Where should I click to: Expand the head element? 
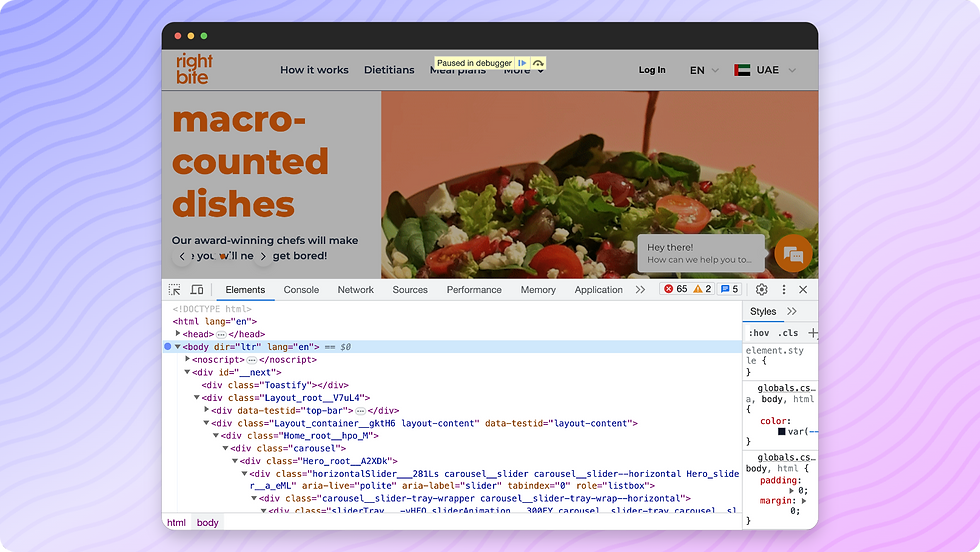pyautogui.click(x=178, y=334)
